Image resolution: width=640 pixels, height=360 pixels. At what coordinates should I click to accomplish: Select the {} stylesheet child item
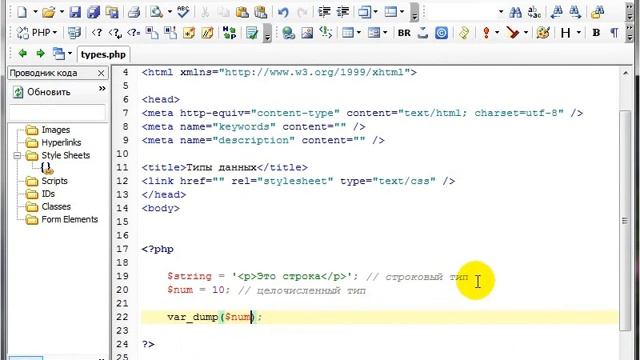47,168
